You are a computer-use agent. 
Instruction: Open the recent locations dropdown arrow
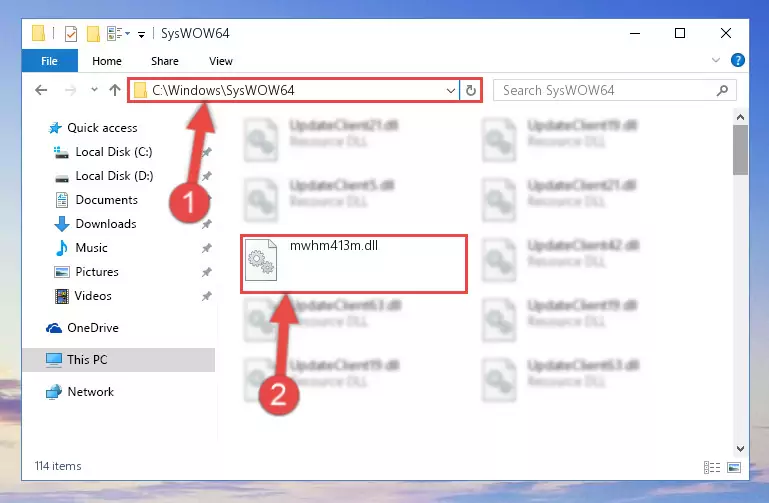94,90
